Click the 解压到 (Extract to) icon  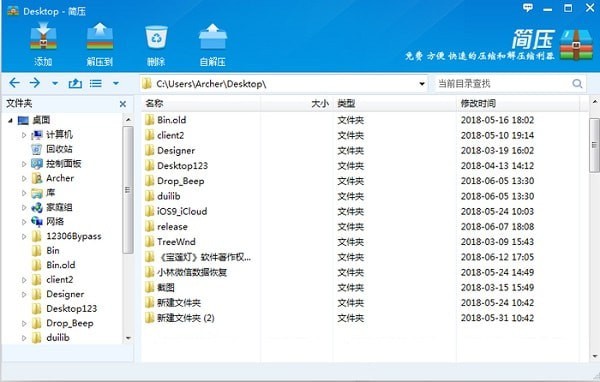(x=100, y=36)
